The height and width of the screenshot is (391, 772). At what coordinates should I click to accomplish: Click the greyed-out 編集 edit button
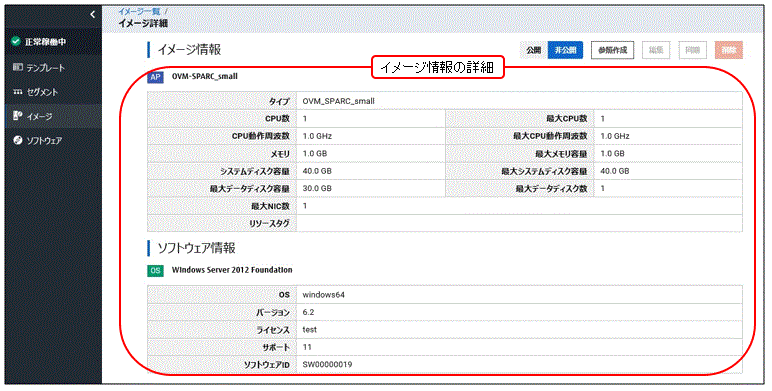point(656,50)
